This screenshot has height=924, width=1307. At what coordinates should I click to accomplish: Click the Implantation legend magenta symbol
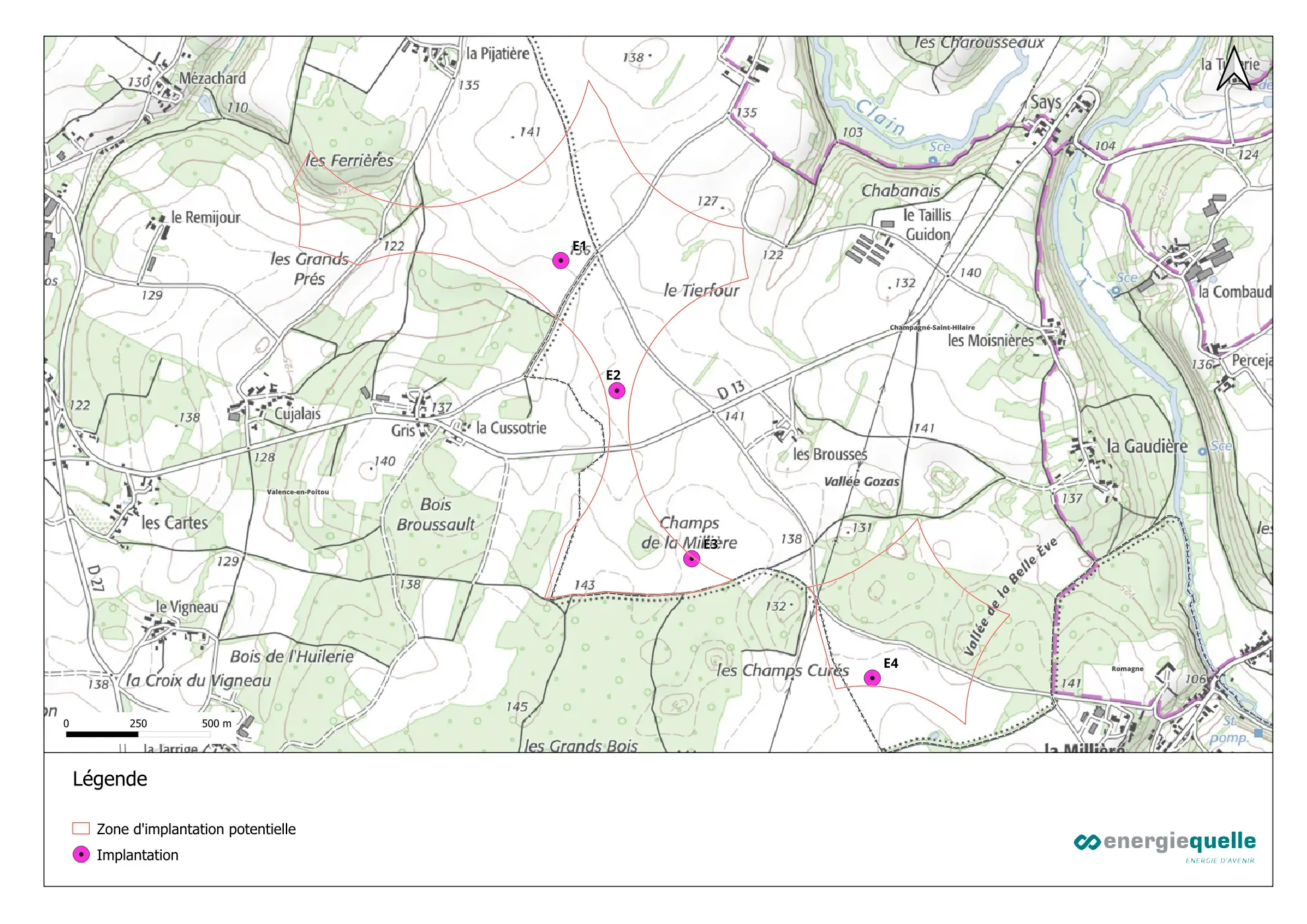pos(81,855)
